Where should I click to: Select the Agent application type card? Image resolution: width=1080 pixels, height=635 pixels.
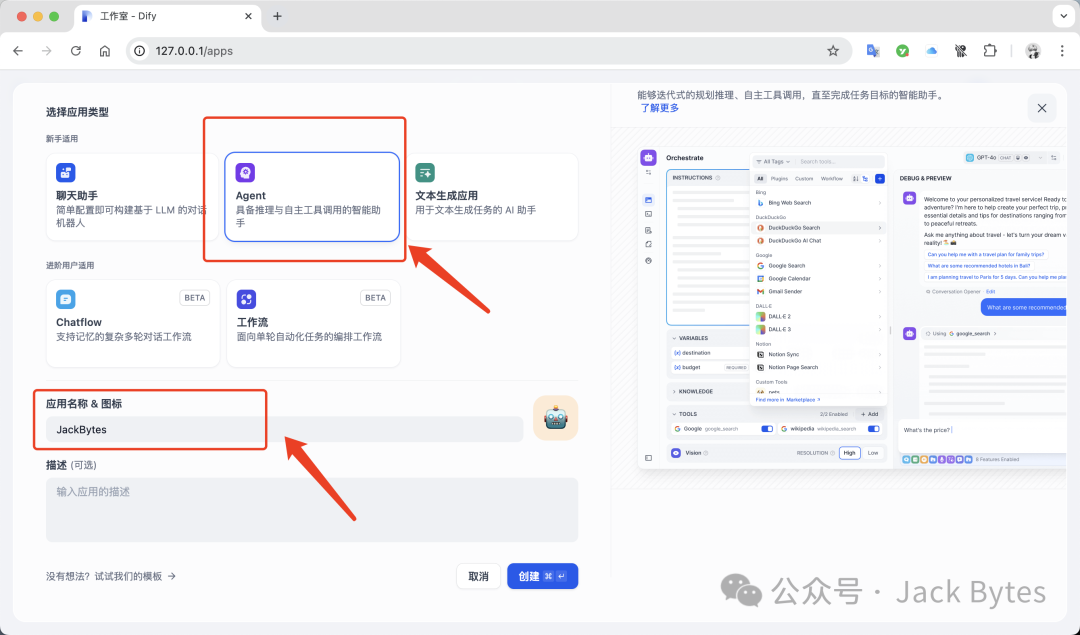[x=312, y=197]
